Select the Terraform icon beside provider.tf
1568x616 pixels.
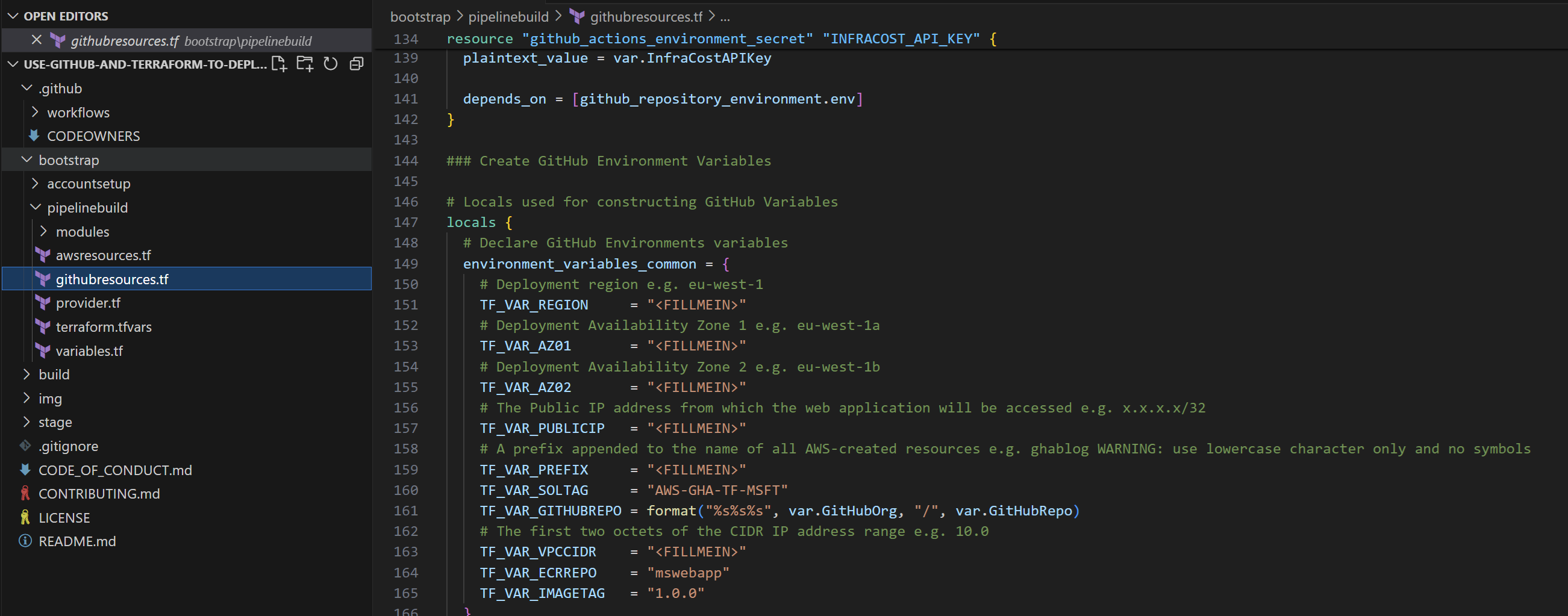pyautogui.click(x=42, y=302)
